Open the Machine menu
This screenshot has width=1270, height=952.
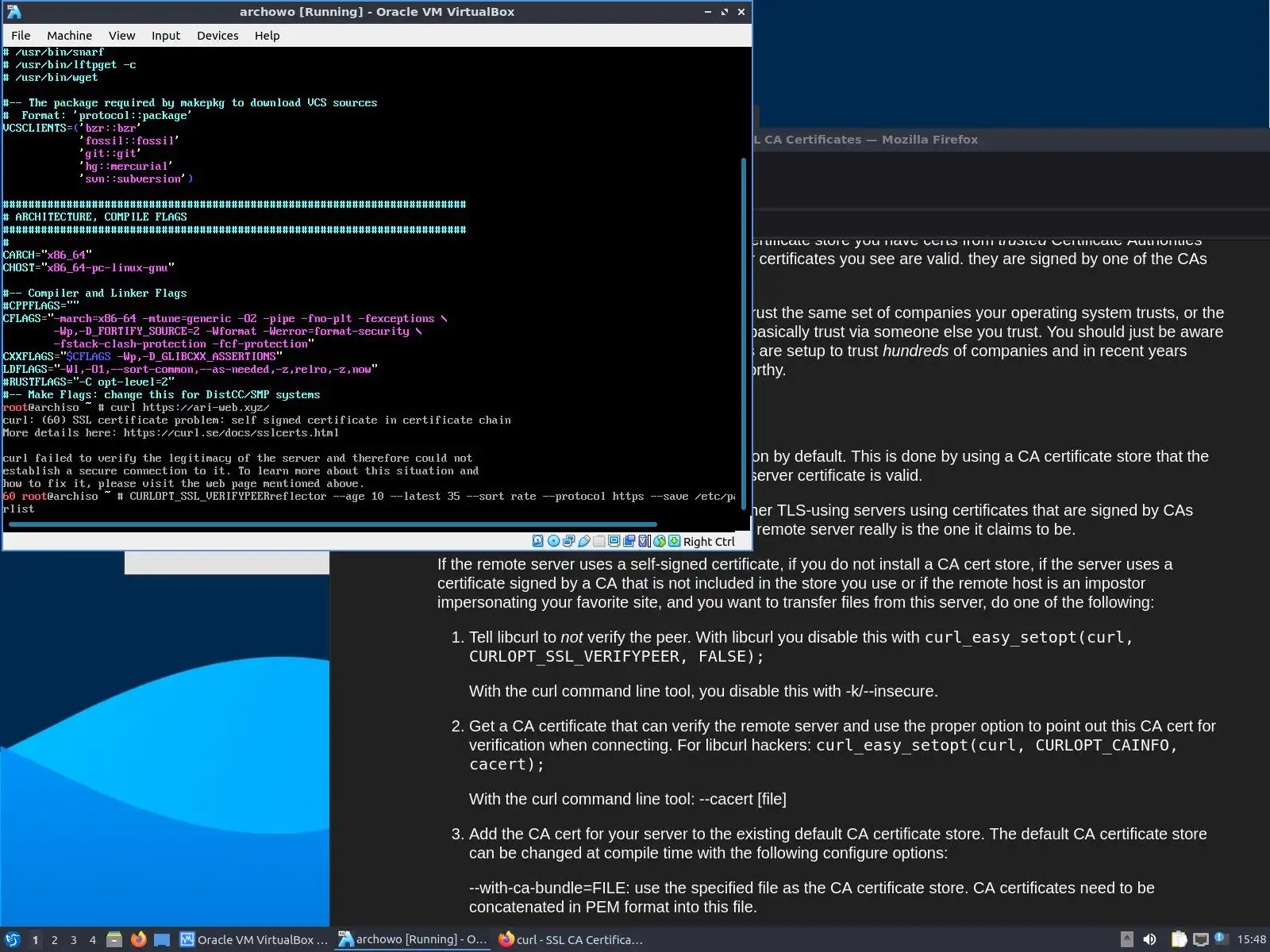(x=69, y=36)
